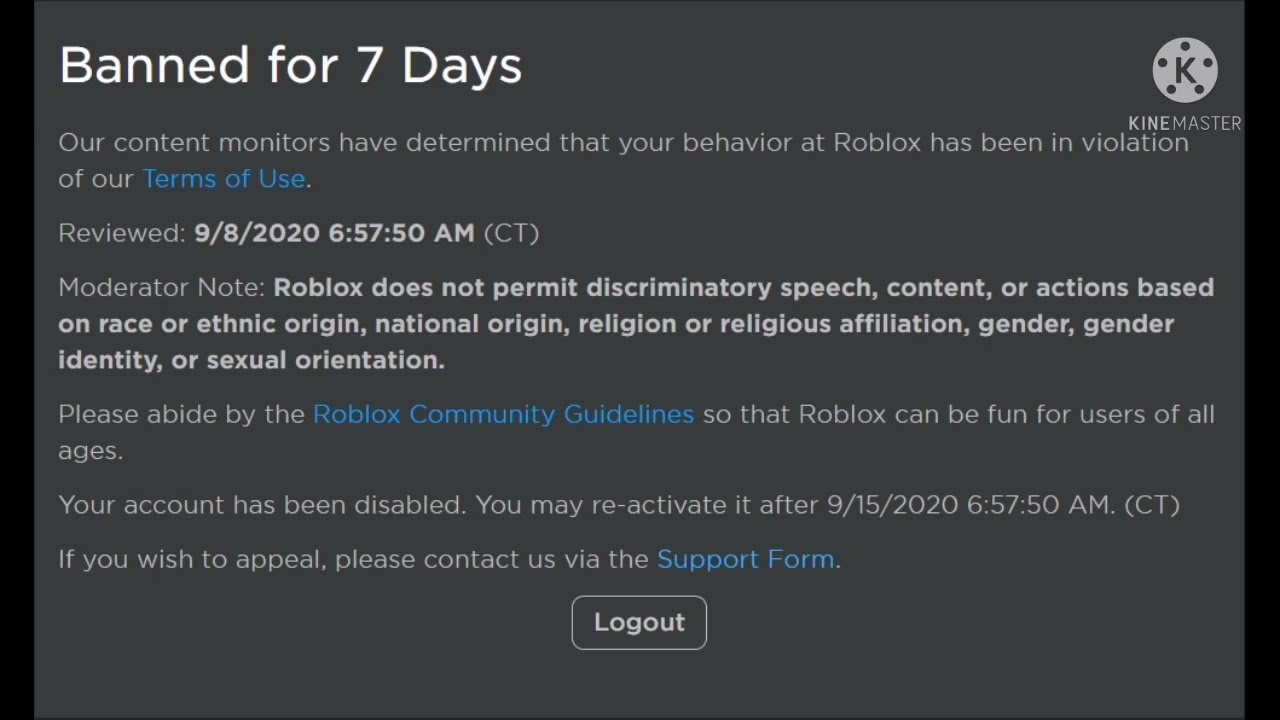
Task: Click the KINEMASTER watermark text
Action: click(1184, 123)
